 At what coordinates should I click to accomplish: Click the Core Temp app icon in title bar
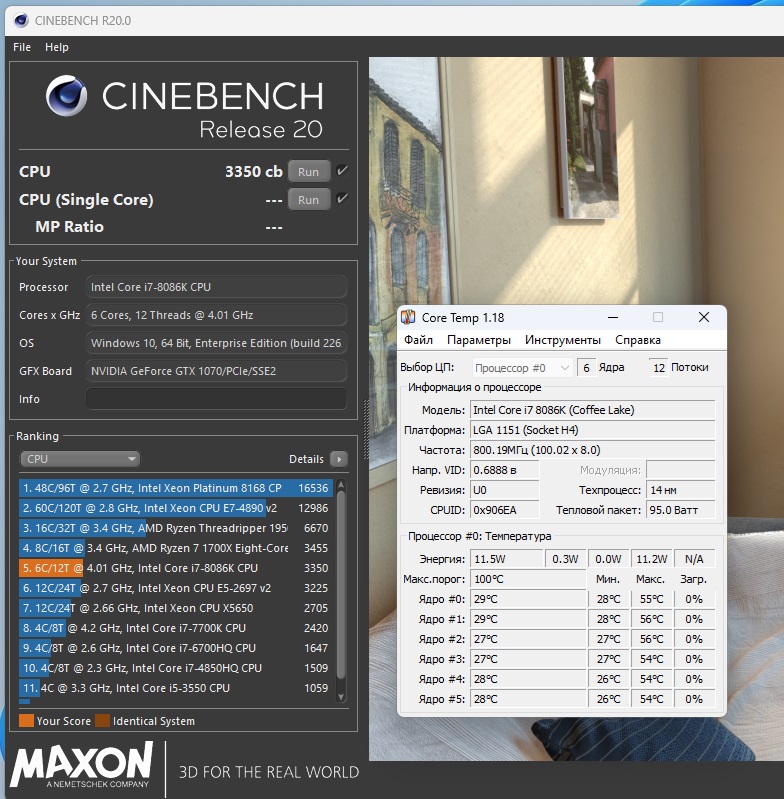tap(408, 317)
